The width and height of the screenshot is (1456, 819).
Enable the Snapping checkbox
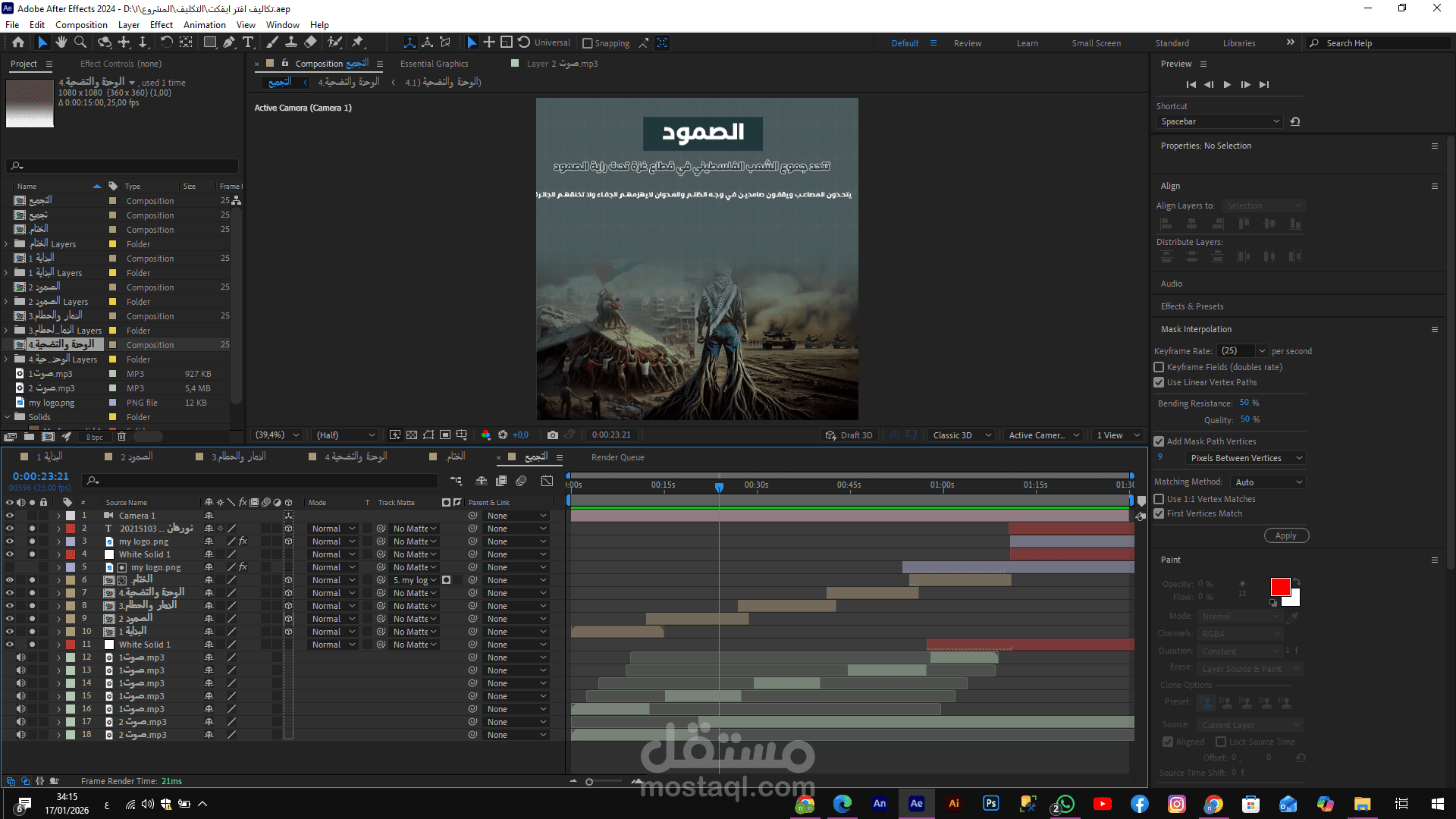[588, 43]
